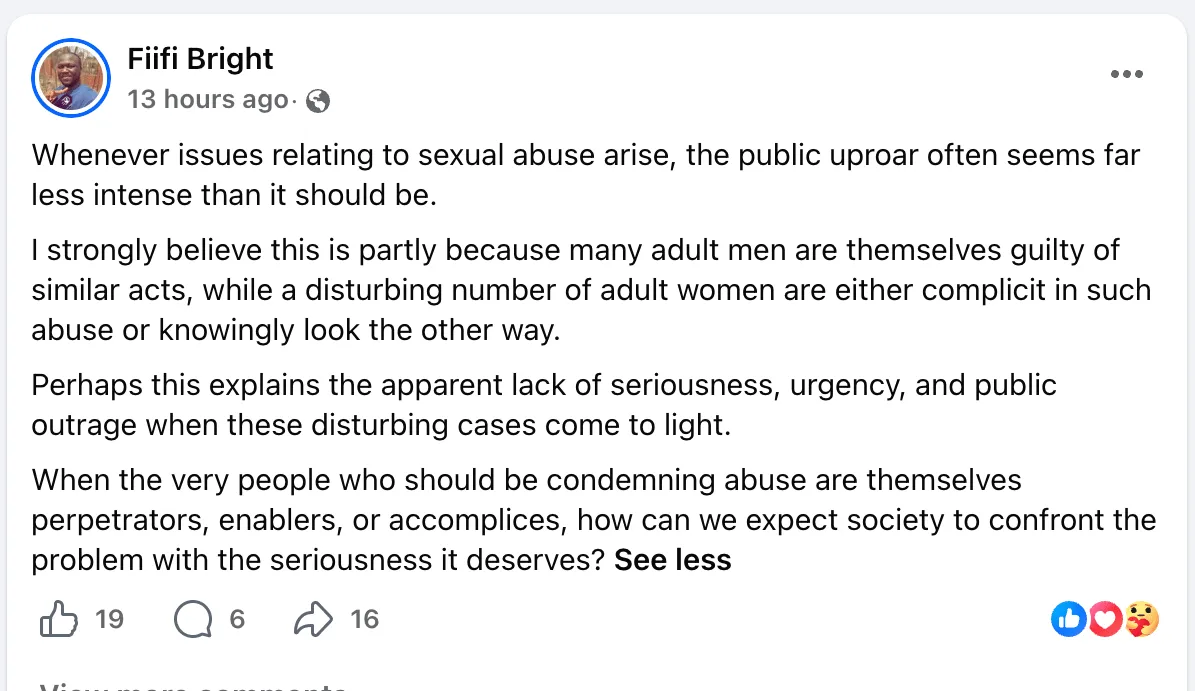Click the care hug emoji reaction
Image resolution: width=1195 pixels, height=691 pixels.
(x=1142, y=619)
